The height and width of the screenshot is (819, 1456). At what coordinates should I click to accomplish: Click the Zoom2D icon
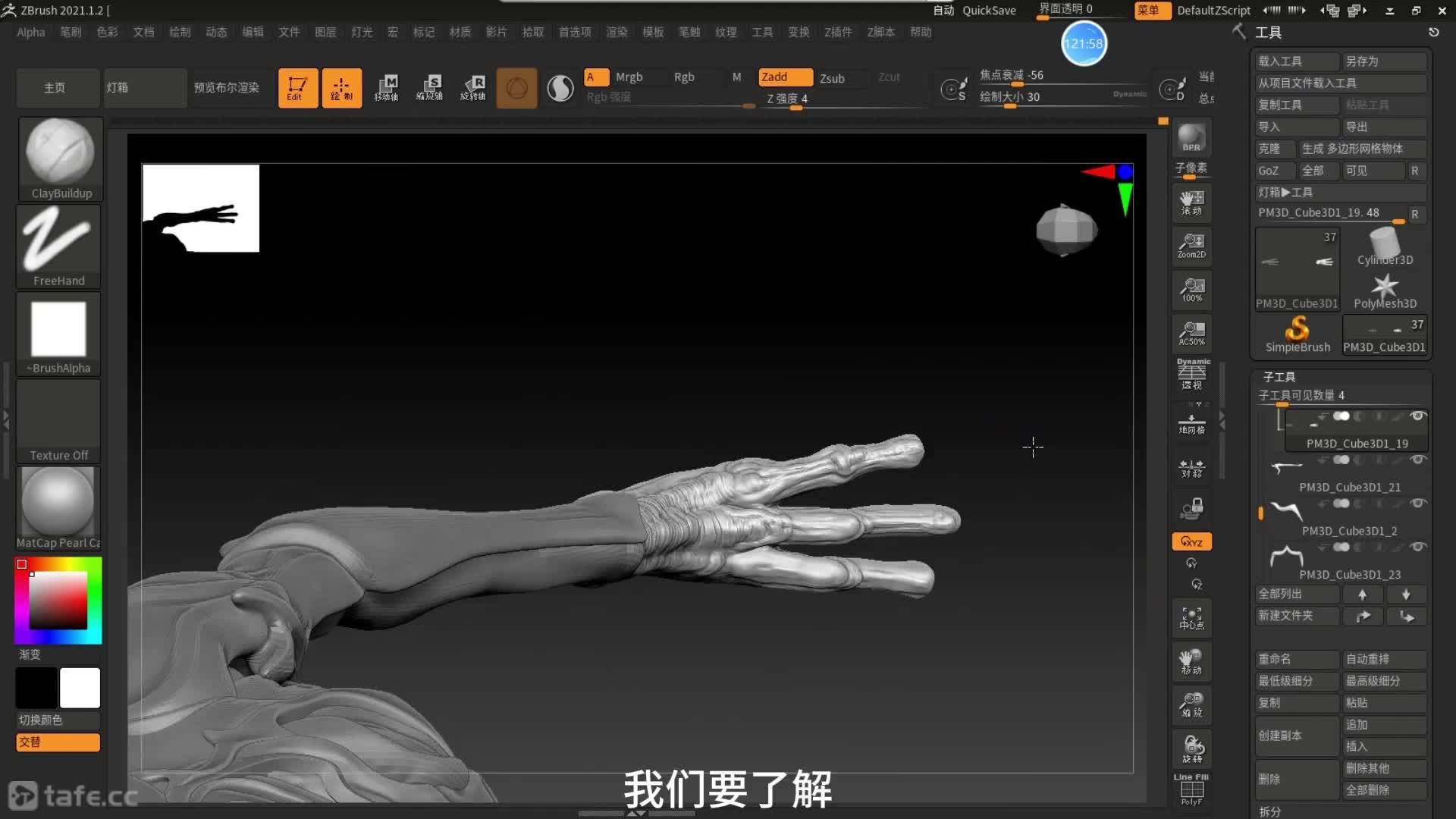click(x=1191, y=246)
